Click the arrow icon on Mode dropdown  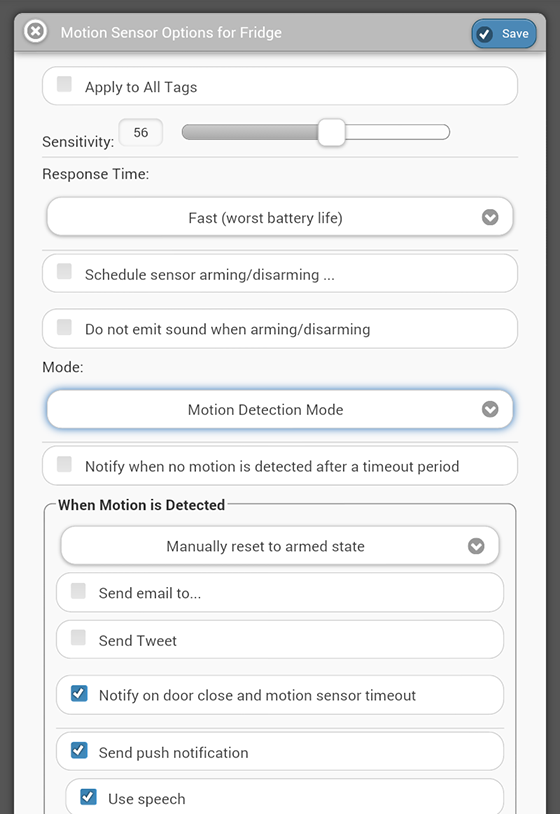coord(490,410)
